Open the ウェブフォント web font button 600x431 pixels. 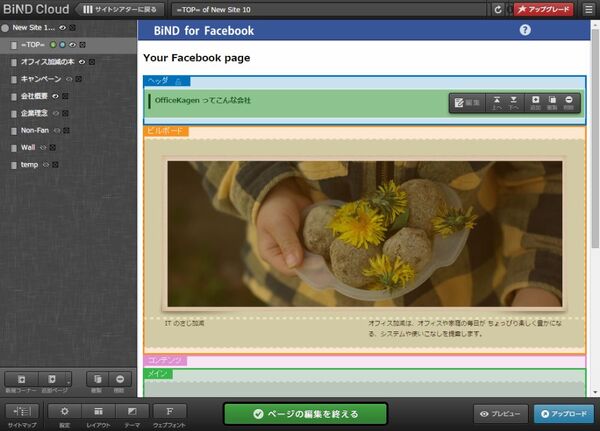169,412
